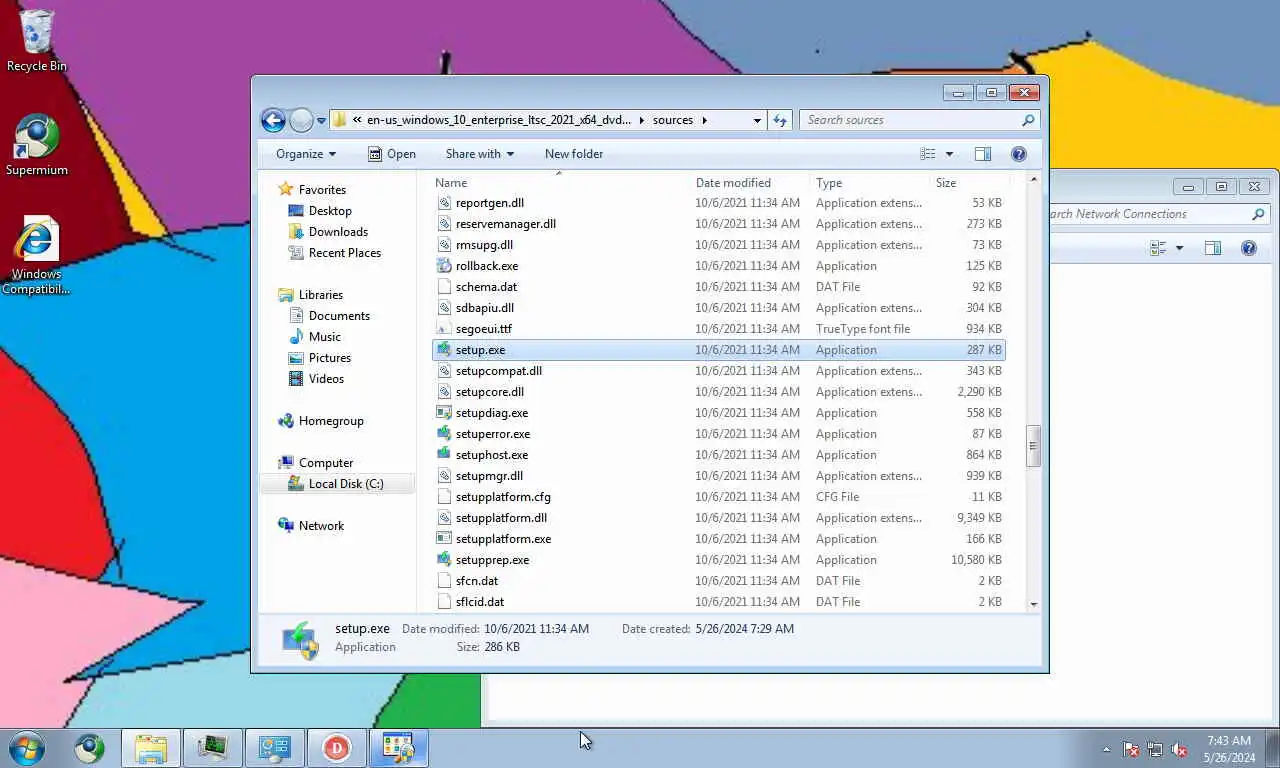This screenshot has width=1280, height=768.
Task: Click the Open toolbar button
Action: tap(391, 154)
